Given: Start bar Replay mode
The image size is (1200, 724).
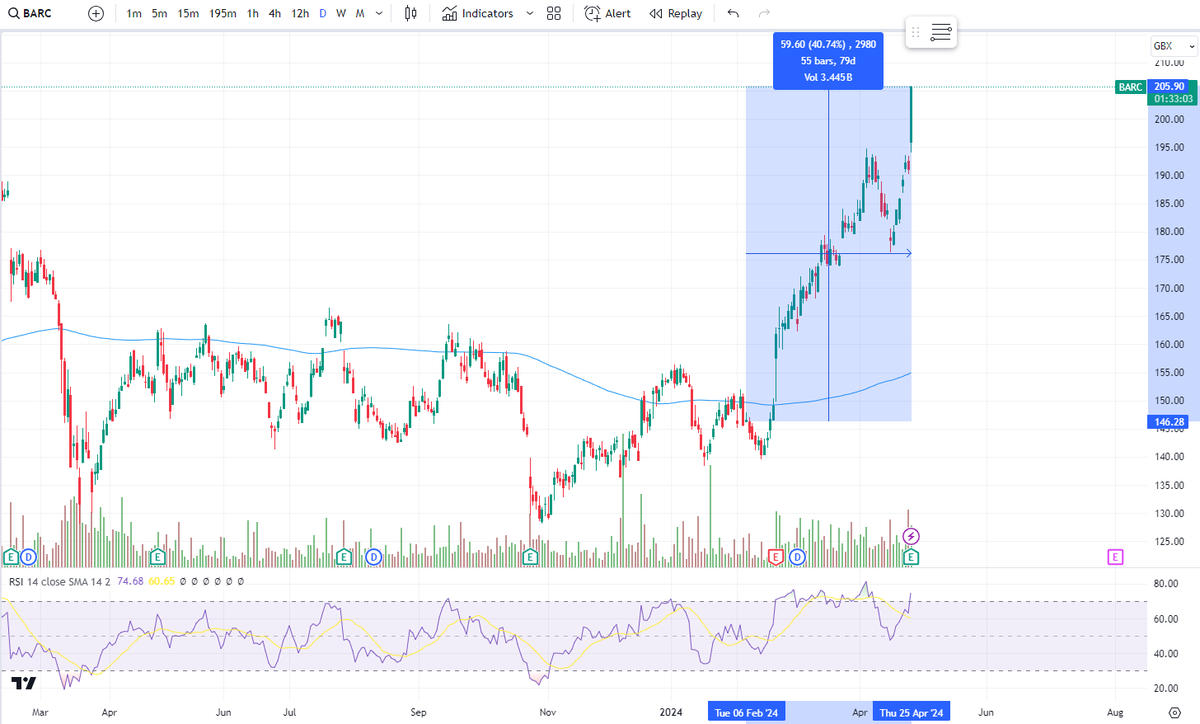Looking at the screenshot, I should point(675,14).
